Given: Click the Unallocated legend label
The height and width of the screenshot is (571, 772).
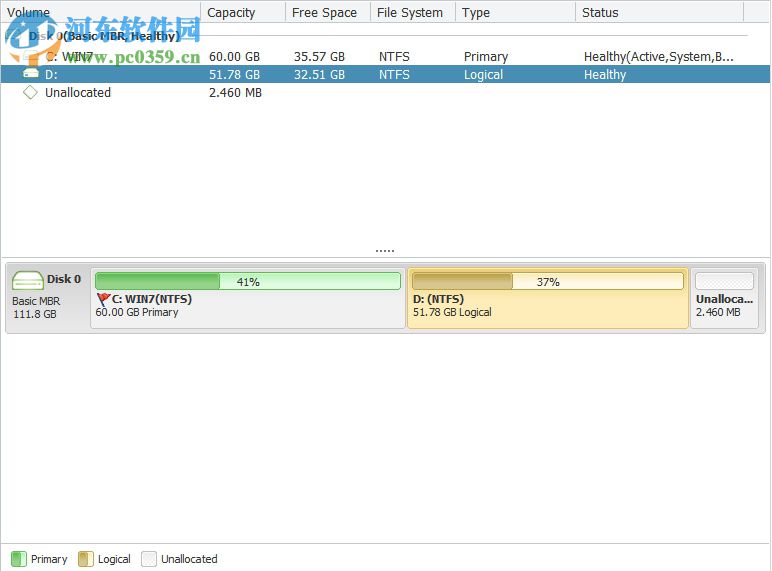Looking at the screenshot, I should (x=189, y=559).
